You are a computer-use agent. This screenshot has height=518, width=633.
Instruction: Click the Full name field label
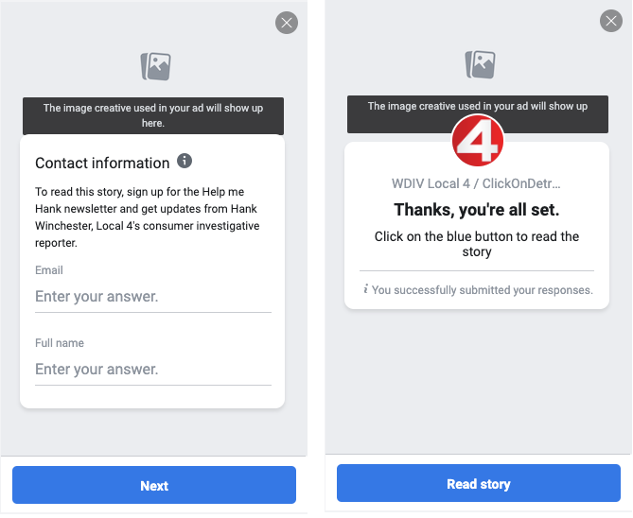(59, 343)
